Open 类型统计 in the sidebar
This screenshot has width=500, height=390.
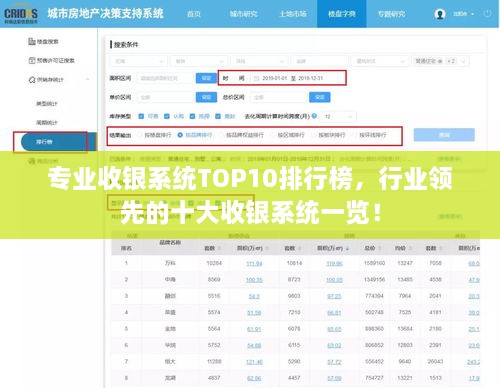(47, 104)
